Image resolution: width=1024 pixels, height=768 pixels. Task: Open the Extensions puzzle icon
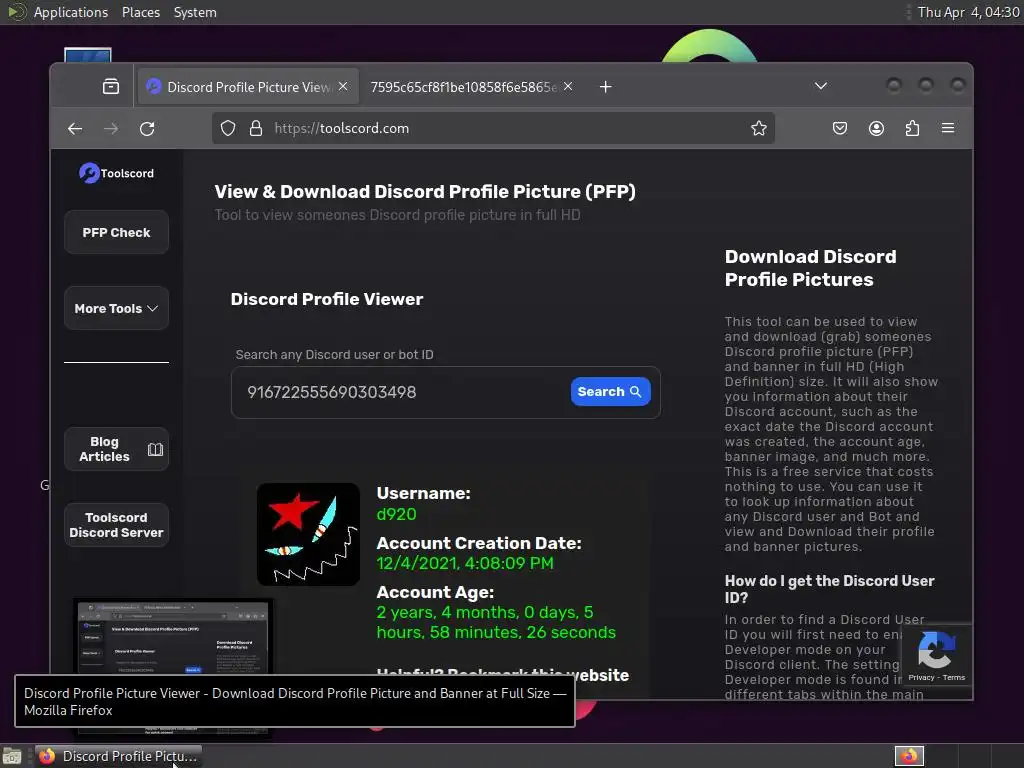(912, 129)
